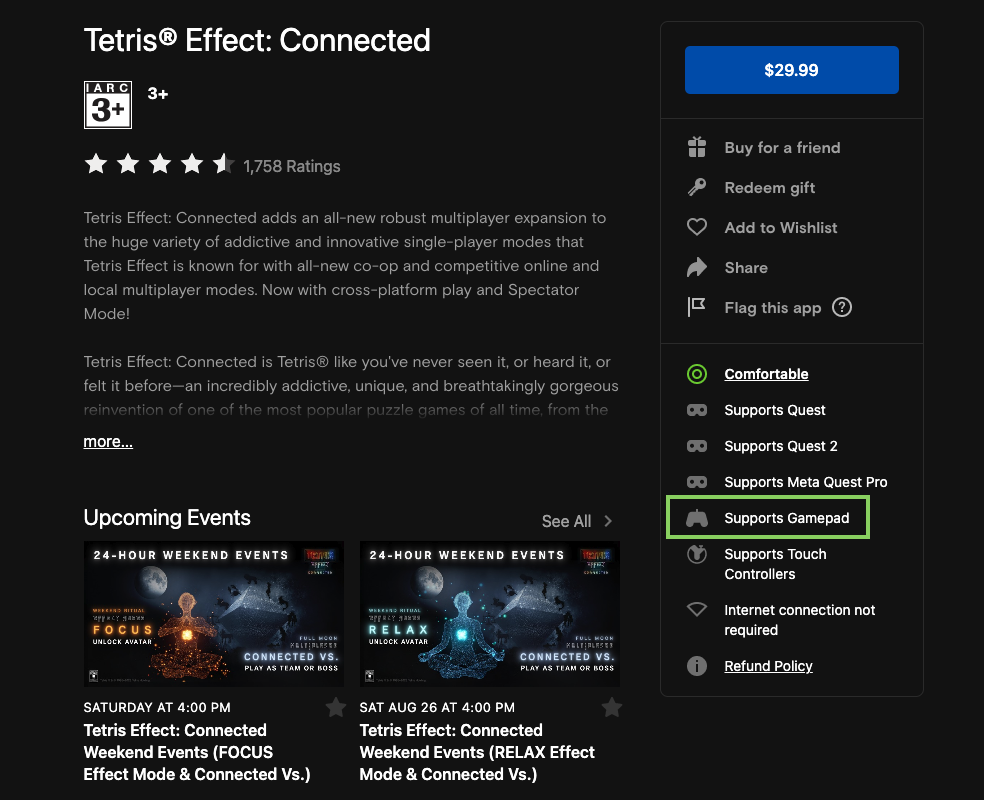Open the question mark help icon
This screenshot has width=984, height=800.
pyautogui.click(x=842, y=308)
